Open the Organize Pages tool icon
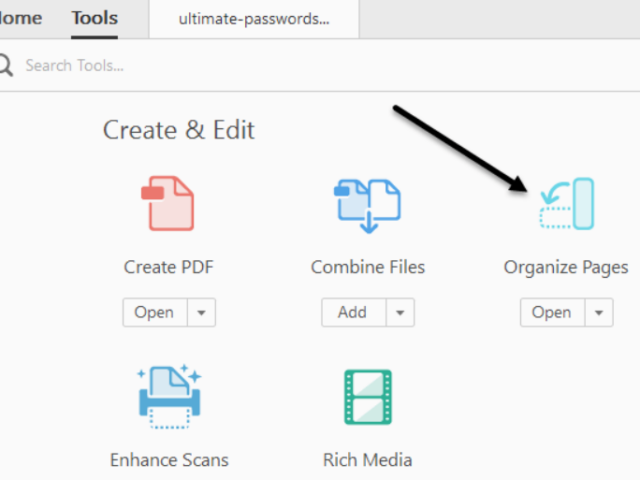Screen dimensions: 640x480 pos(566,204)
